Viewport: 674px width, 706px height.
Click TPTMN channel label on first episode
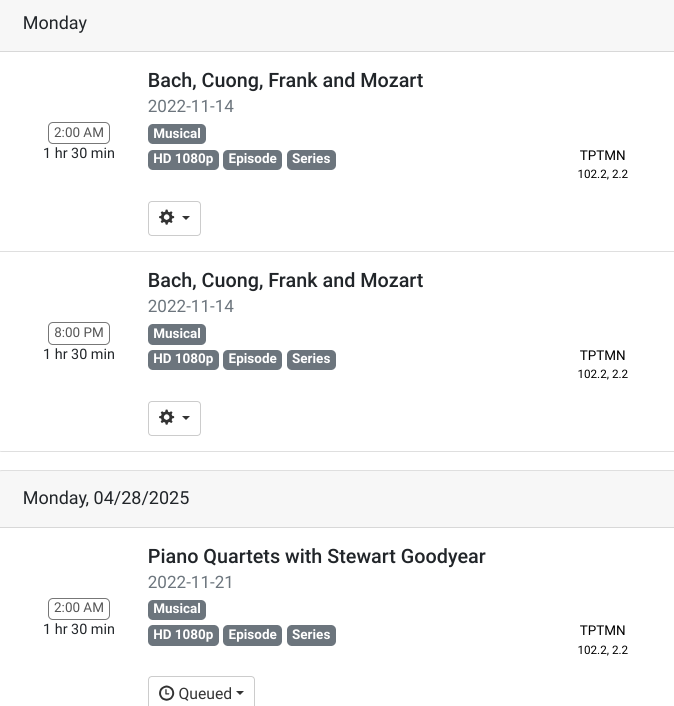point(602,155)
